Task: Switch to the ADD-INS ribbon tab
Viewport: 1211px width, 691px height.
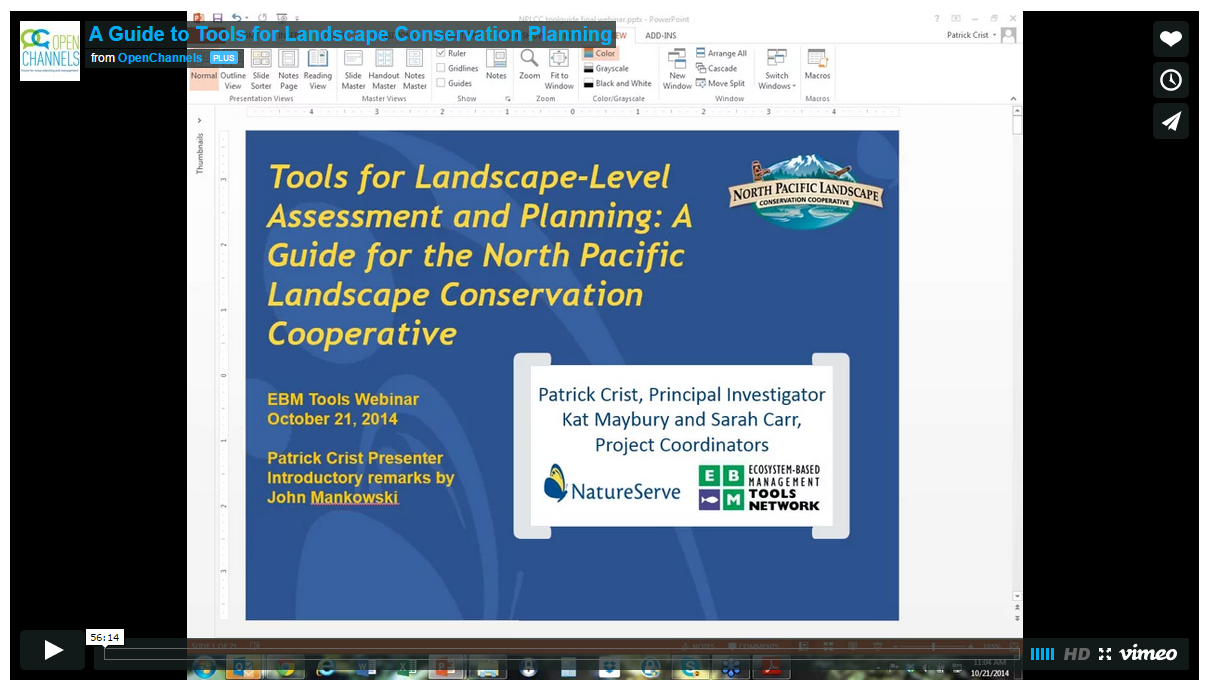Action: pyautogui.click(x=660, y=35)
